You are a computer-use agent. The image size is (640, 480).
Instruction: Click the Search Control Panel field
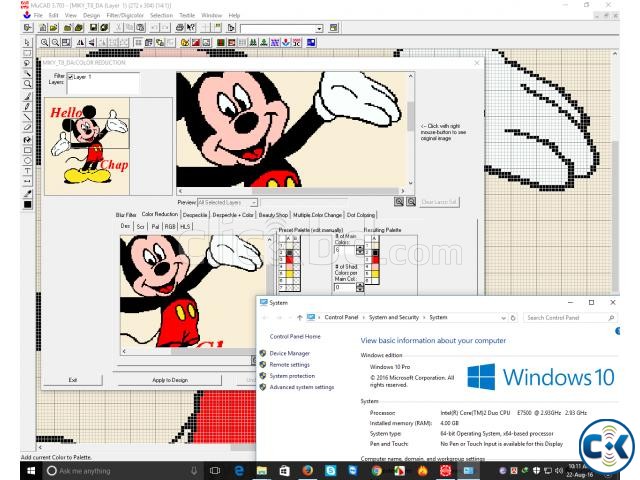pos(562,318)
